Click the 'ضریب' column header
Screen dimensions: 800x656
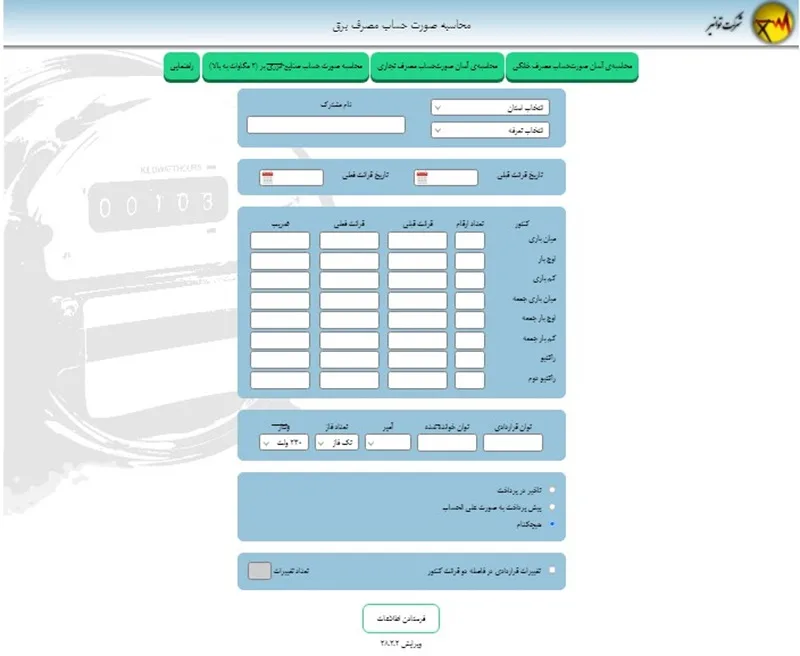click(x=281, y=223)
